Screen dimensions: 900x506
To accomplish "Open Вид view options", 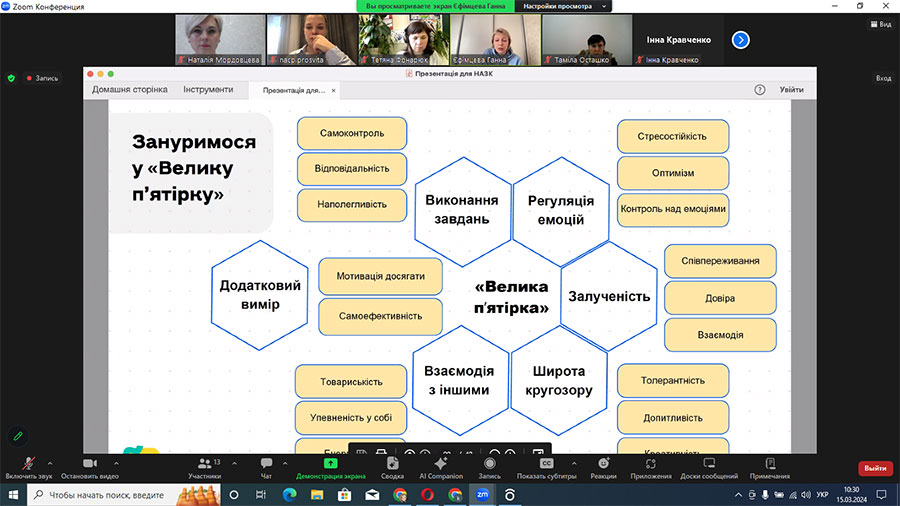I will 881,24.
